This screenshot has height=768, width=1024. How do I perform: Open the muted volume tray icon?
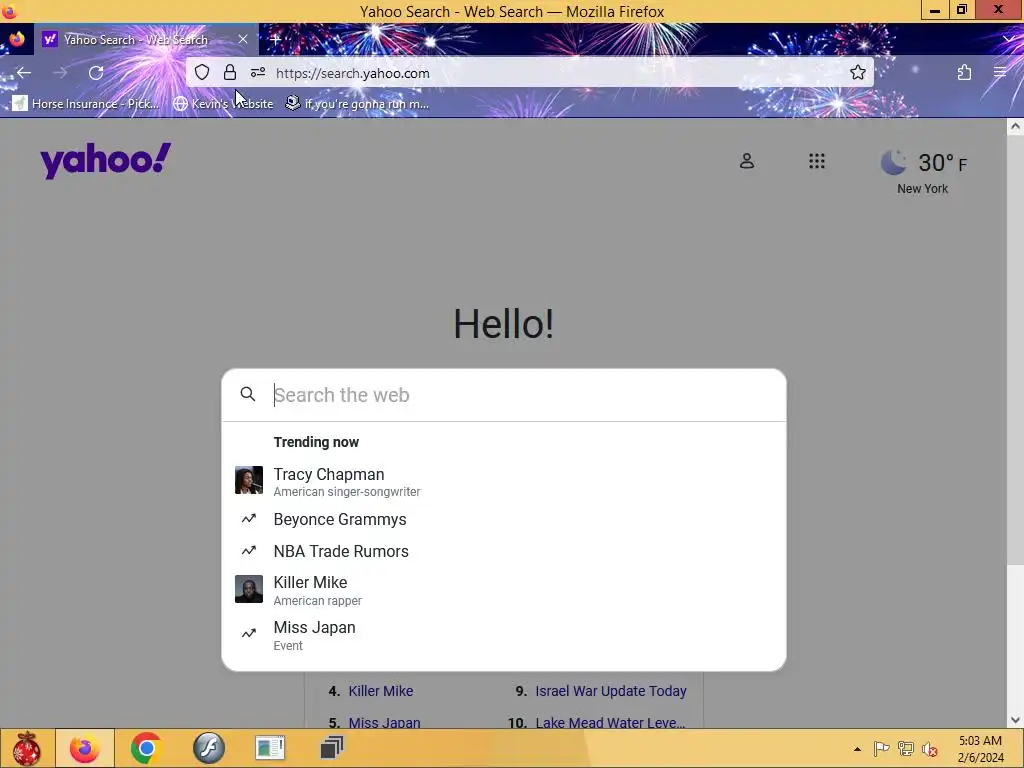tap(930, 749)
